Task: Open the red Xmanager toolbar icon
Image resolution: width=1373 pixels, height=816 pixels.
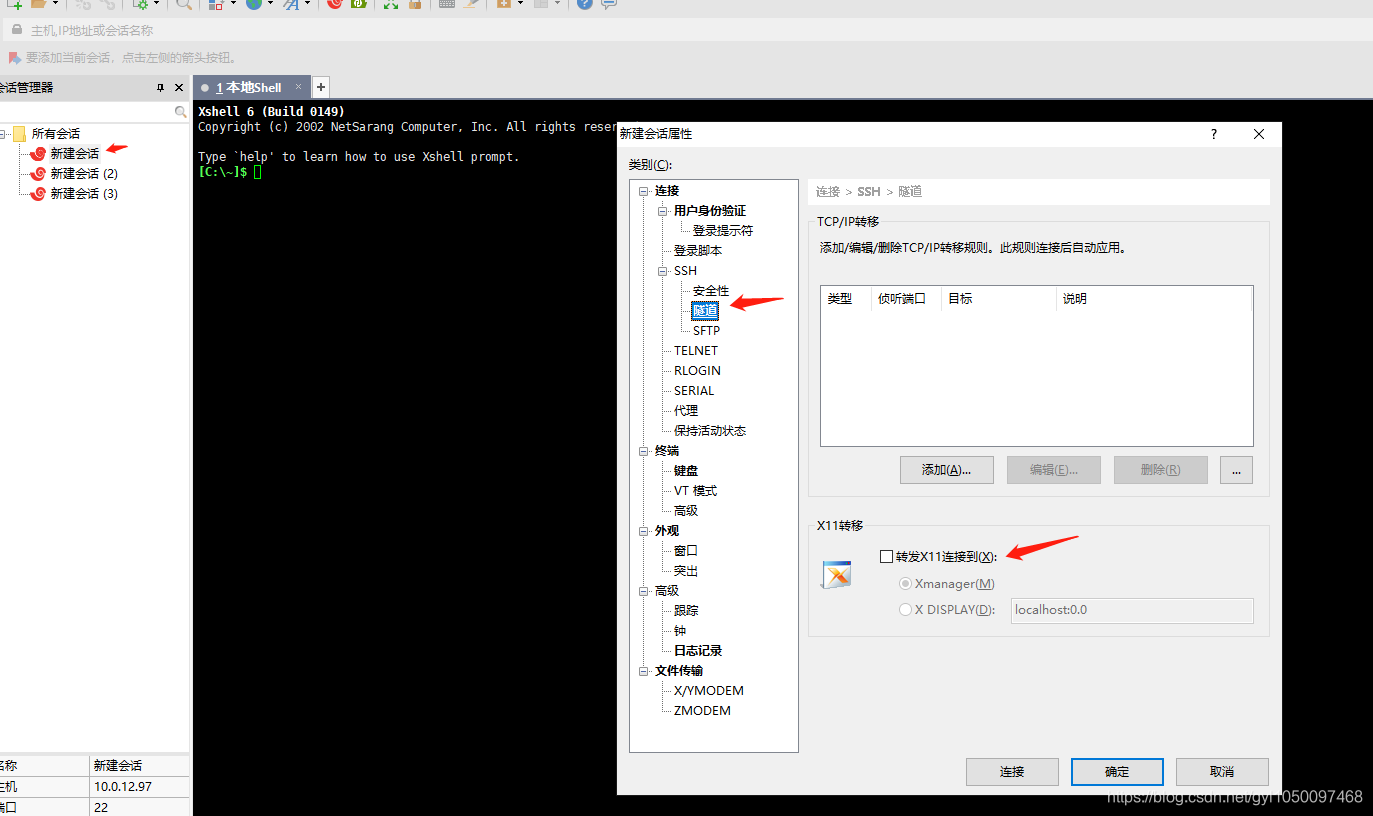Action: click(335, 4)
